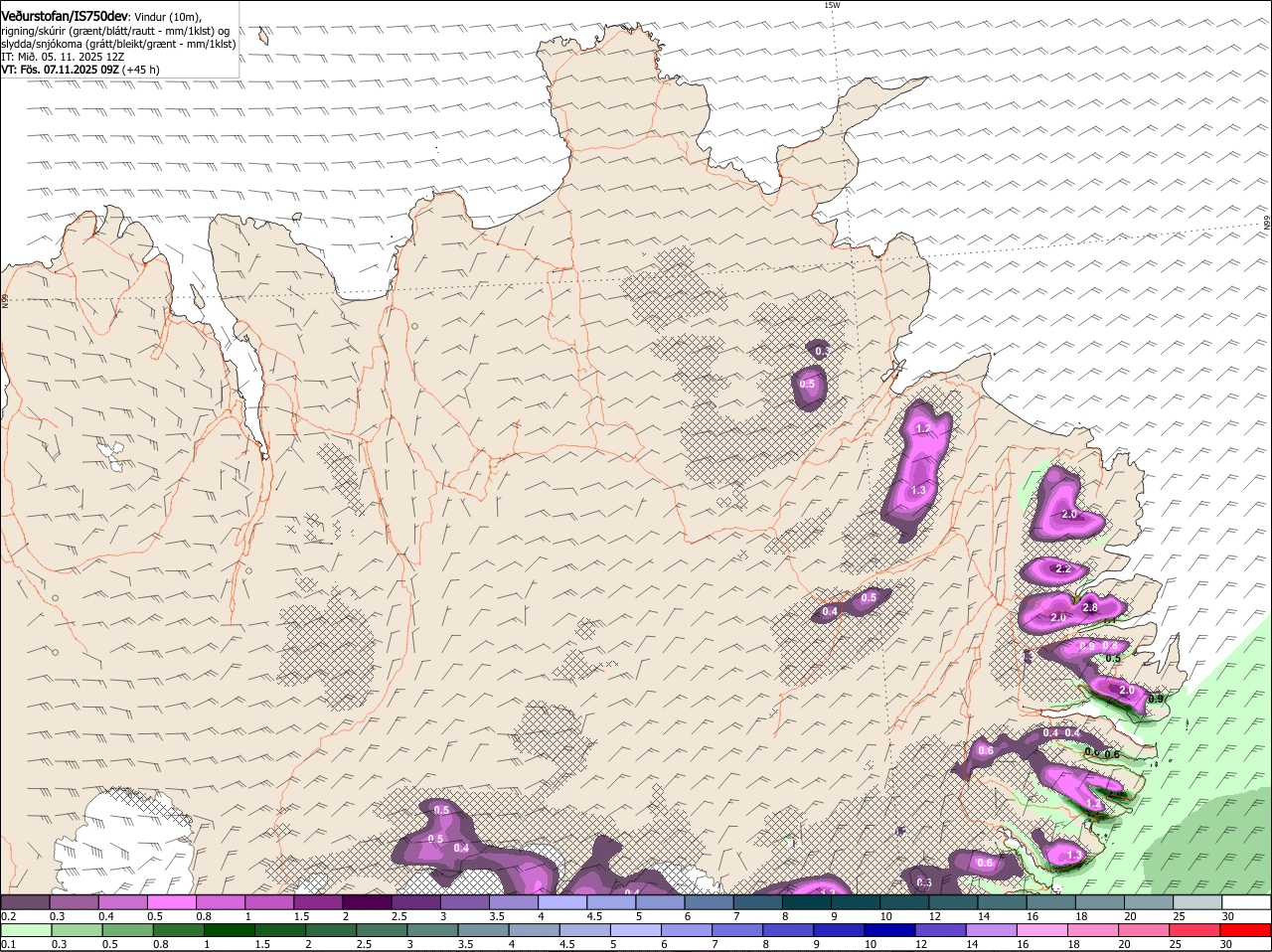Select the green lower-row swatch between 0.3 and 0.5
The image size is (1272, 952).
77,931
